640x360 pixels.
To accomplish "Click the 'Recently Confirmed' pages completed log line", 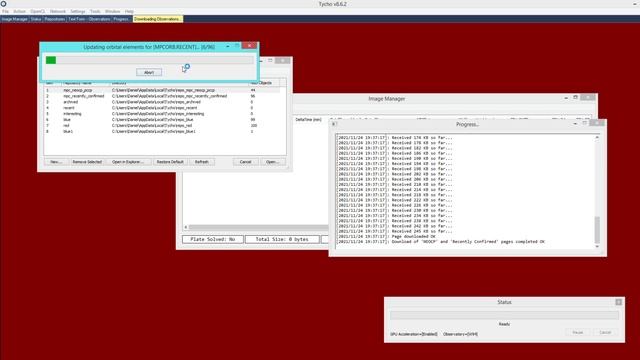I will (x=441, y=242).
